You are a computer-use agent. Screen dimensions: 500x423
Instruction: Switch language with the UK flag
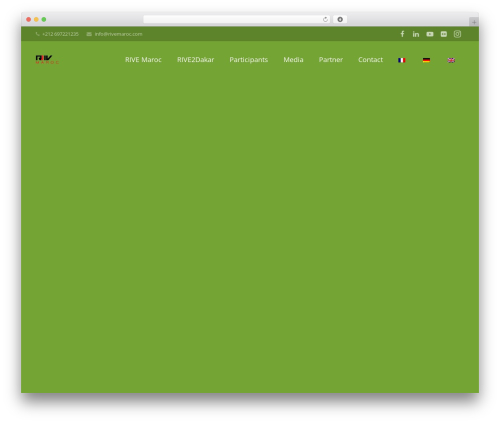click(451, 60)
